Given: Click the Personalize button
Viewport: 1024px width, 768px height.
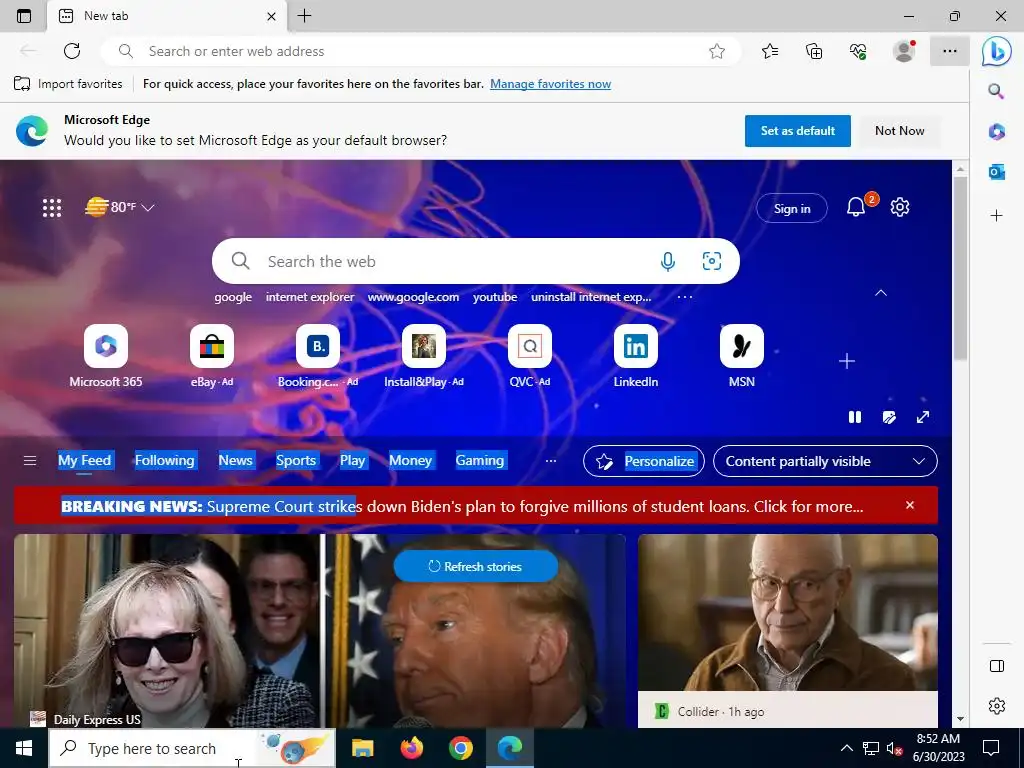Looking at the screenshot, I should click(643, 461).
